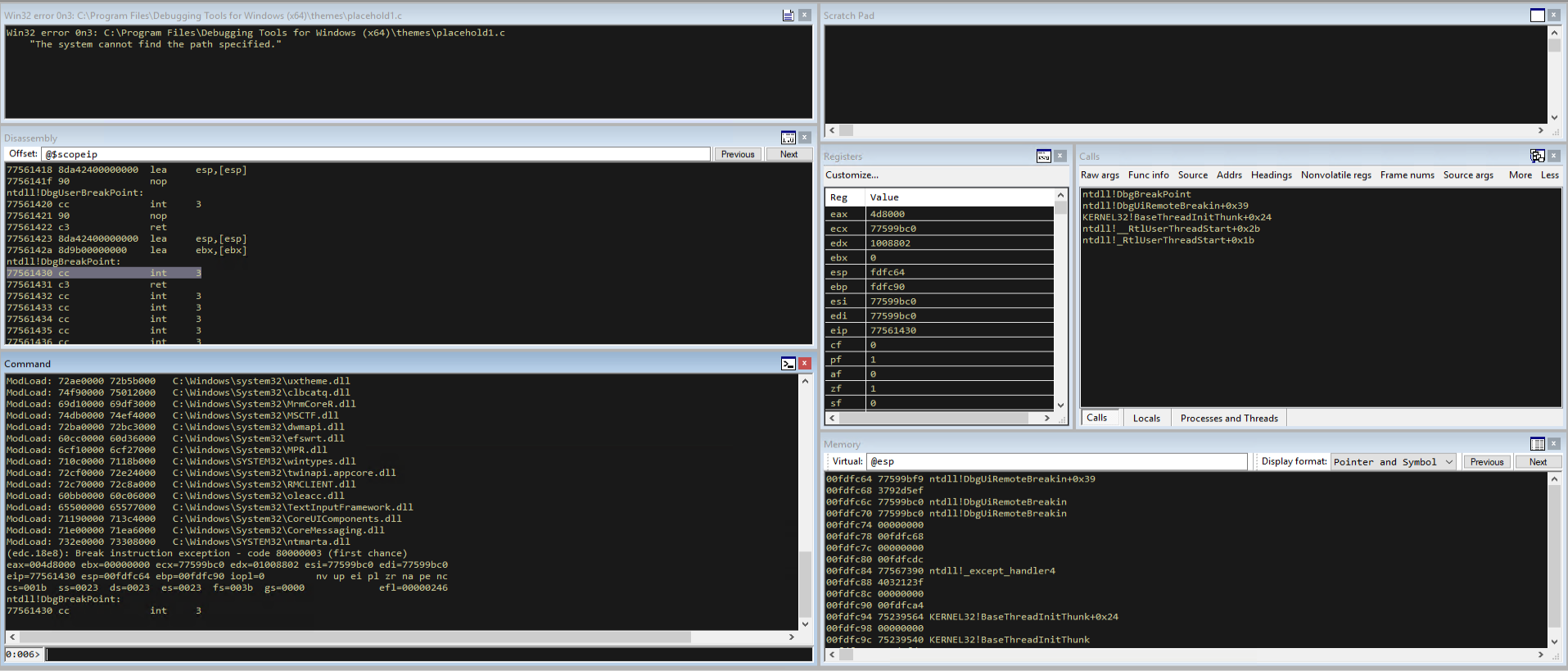Click the Virtual address field containing @esp
This screenshot has height=671, width=1568.
[1056, 462]
